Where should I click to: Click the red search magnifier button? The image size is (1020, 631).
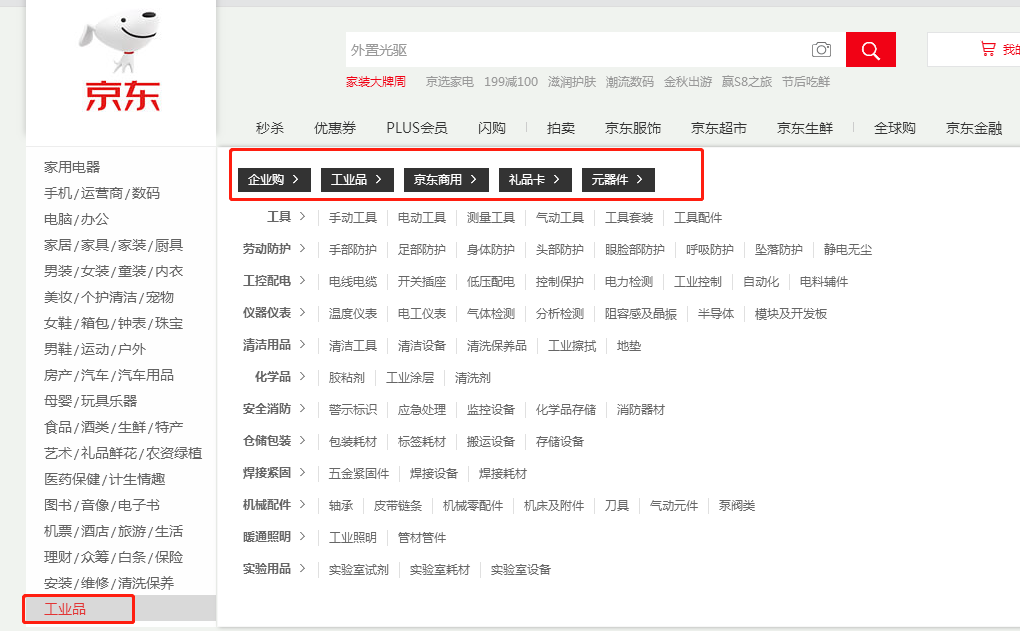click(870, 49)
